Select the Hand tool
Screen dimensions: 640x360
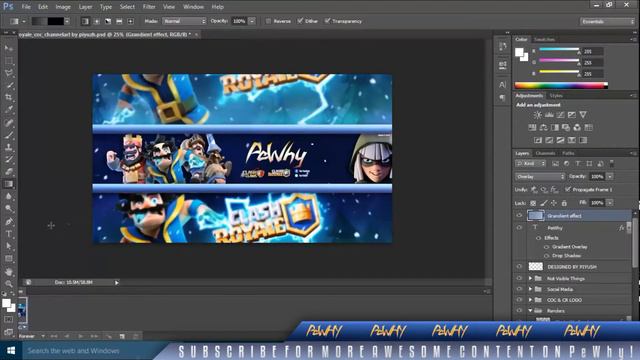pos(9,271)
